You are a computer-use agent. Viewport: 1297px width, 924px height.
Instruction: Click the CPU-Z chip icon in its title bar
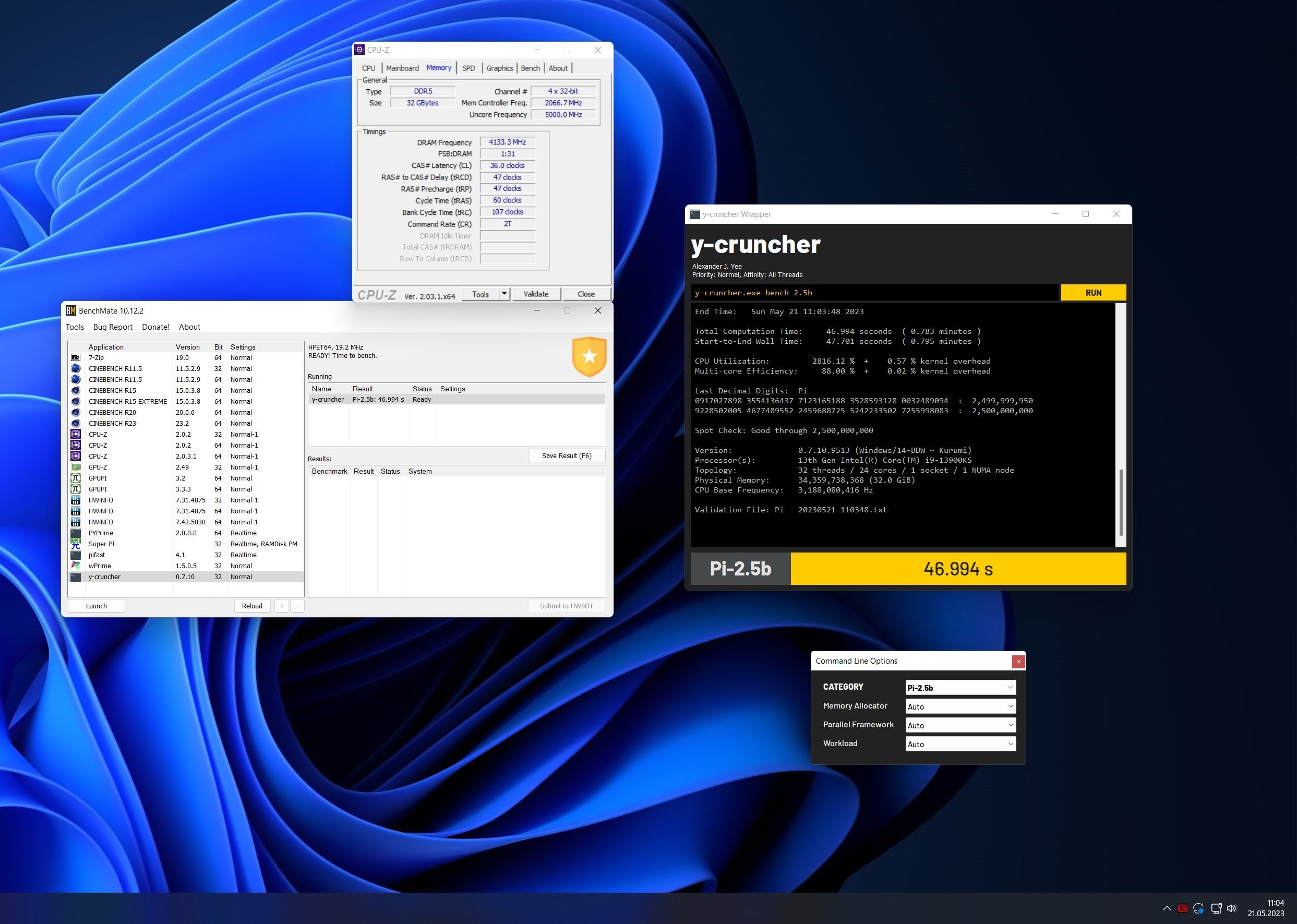tap(359, 50)
